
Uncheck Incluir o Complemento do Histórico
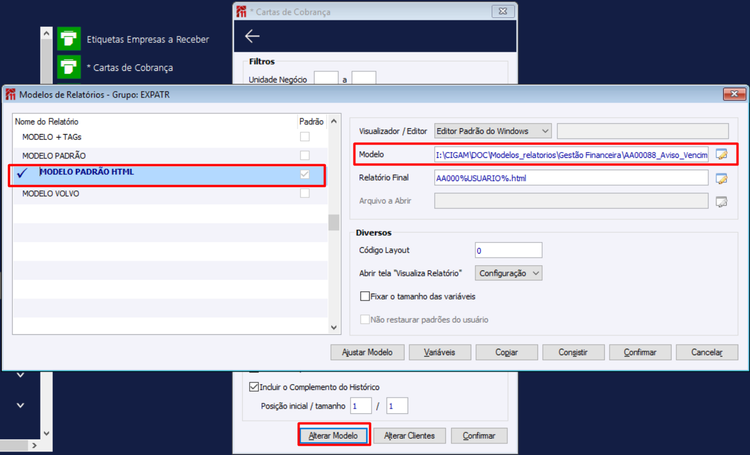click(254, 387)
